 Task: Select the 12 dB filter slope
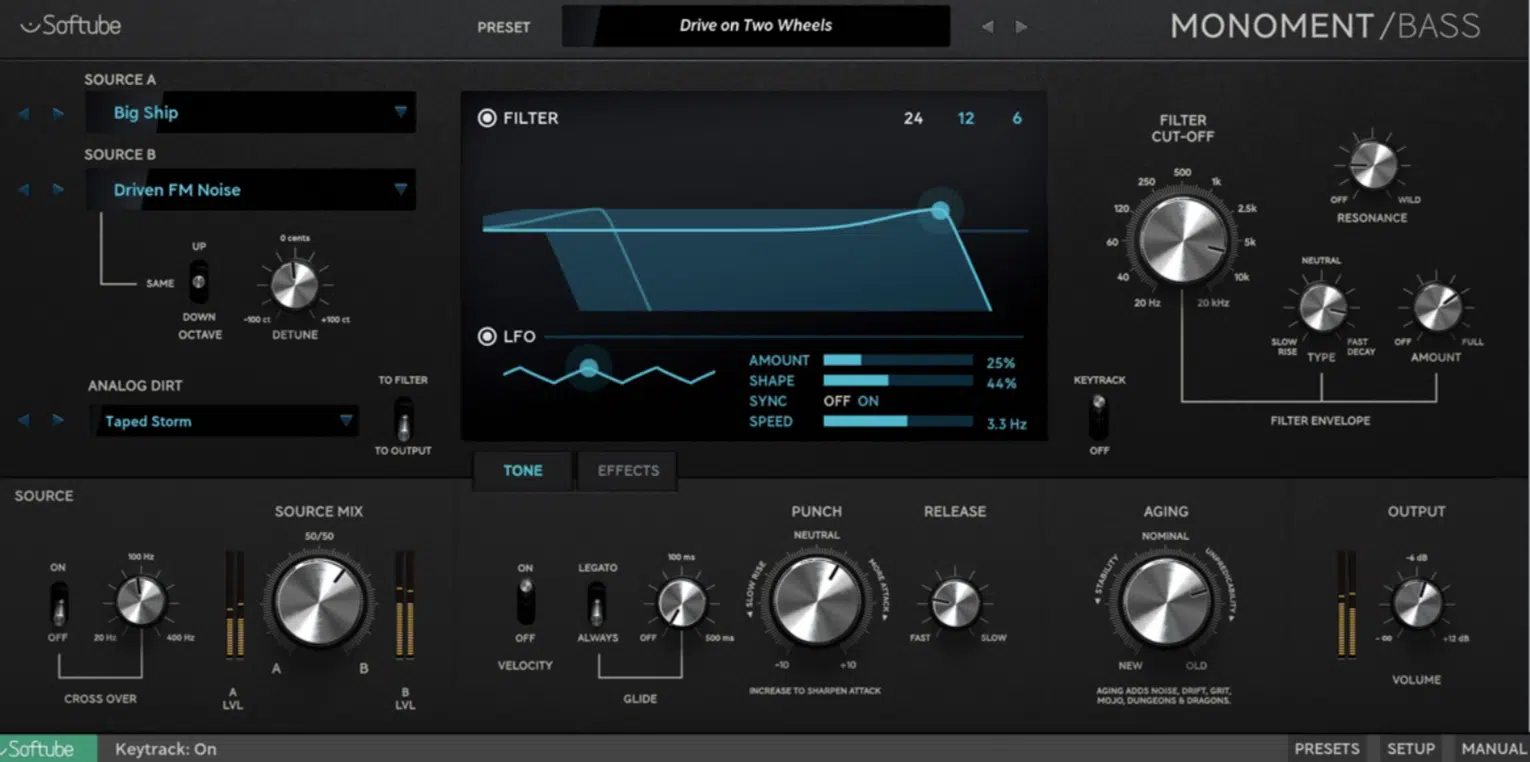point(966,118)
